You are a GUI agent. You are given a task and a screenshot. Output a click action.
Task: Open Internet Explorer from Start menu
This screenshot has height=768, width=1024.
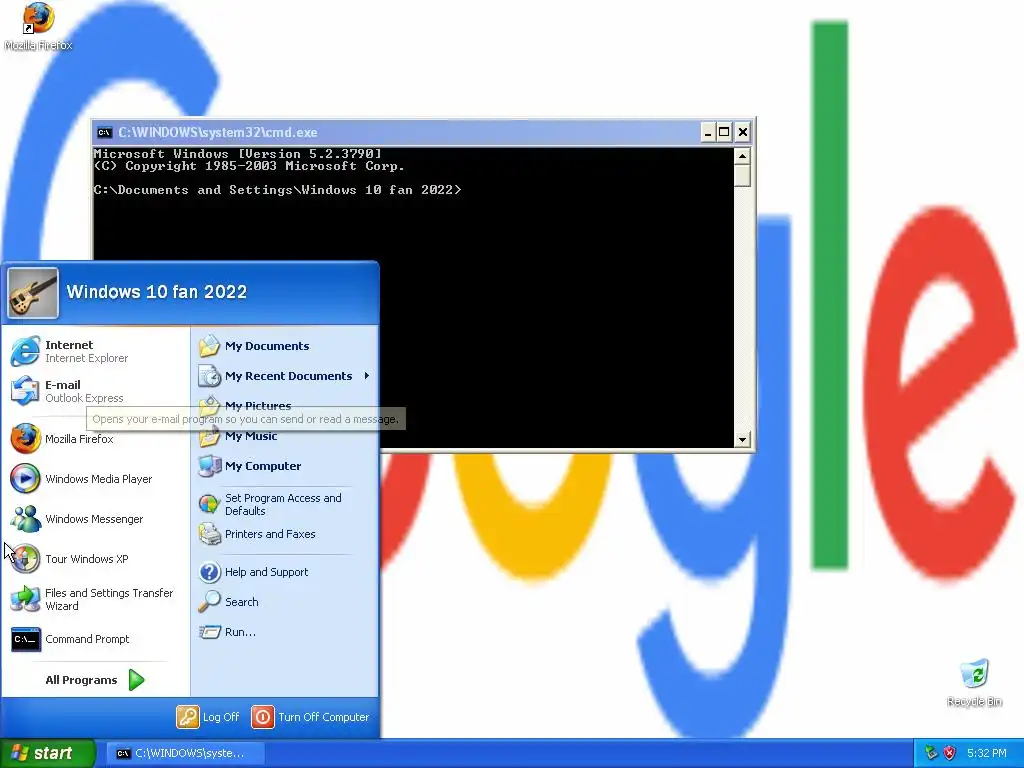tap(97, 351)
